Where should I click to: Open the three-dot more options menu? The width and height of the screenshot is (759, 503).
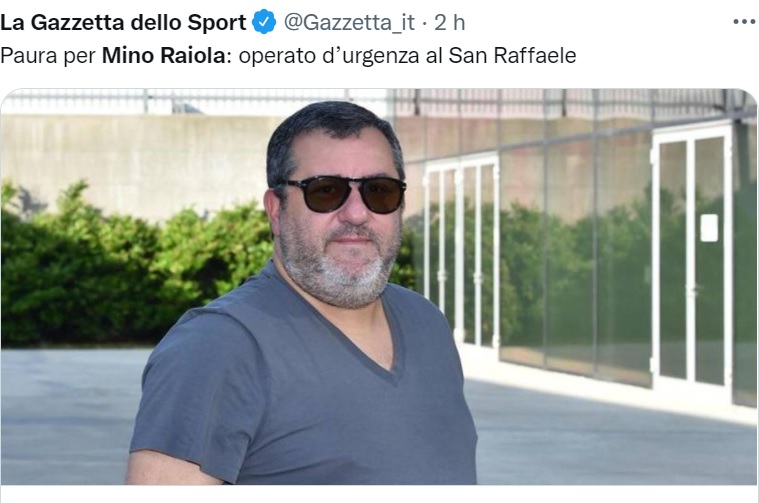click(744, 22)
